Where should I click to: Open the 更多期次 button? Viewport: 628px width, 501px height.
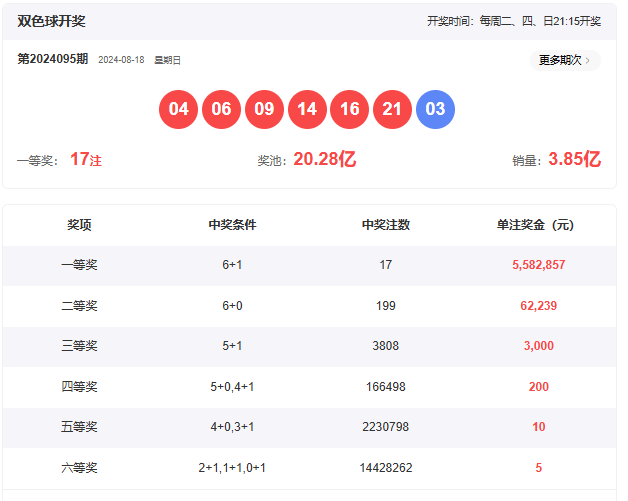click(560, 60)
